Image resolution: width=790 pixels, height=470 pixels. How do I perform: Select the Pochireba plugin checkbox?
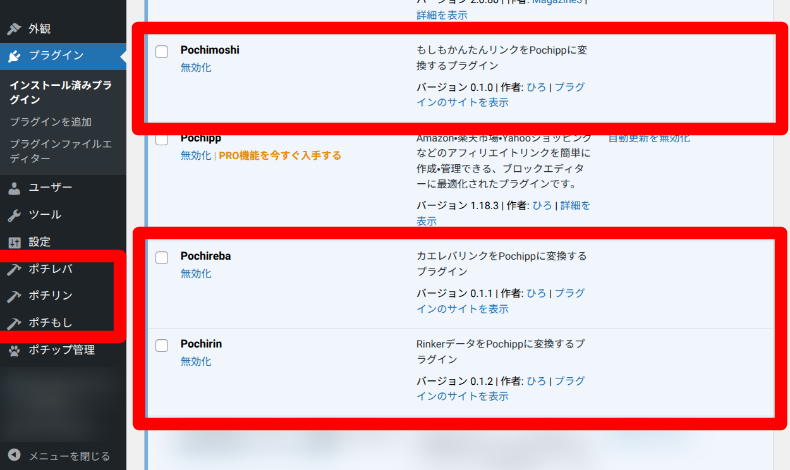point(162,257)
